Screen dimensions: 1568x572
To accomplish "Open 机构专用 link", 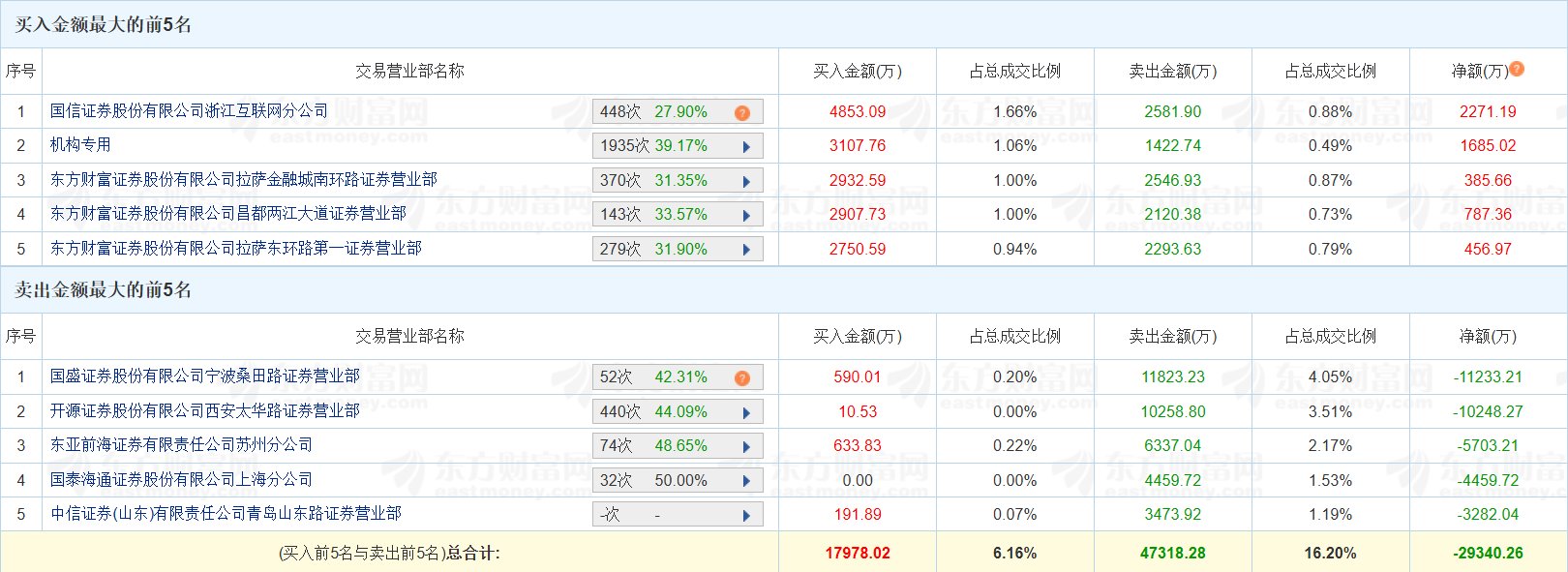I will [x=80, y=145].
